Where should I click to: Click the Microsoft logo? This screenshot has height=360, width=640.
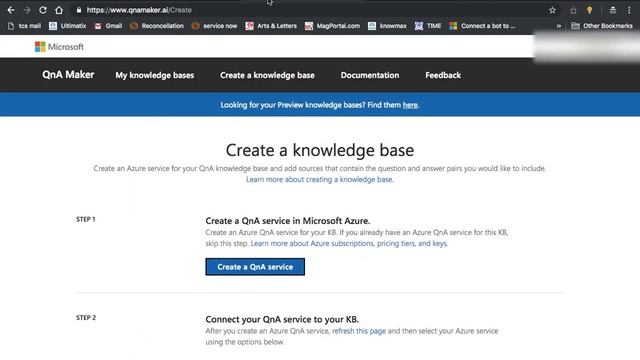(59, 47)
